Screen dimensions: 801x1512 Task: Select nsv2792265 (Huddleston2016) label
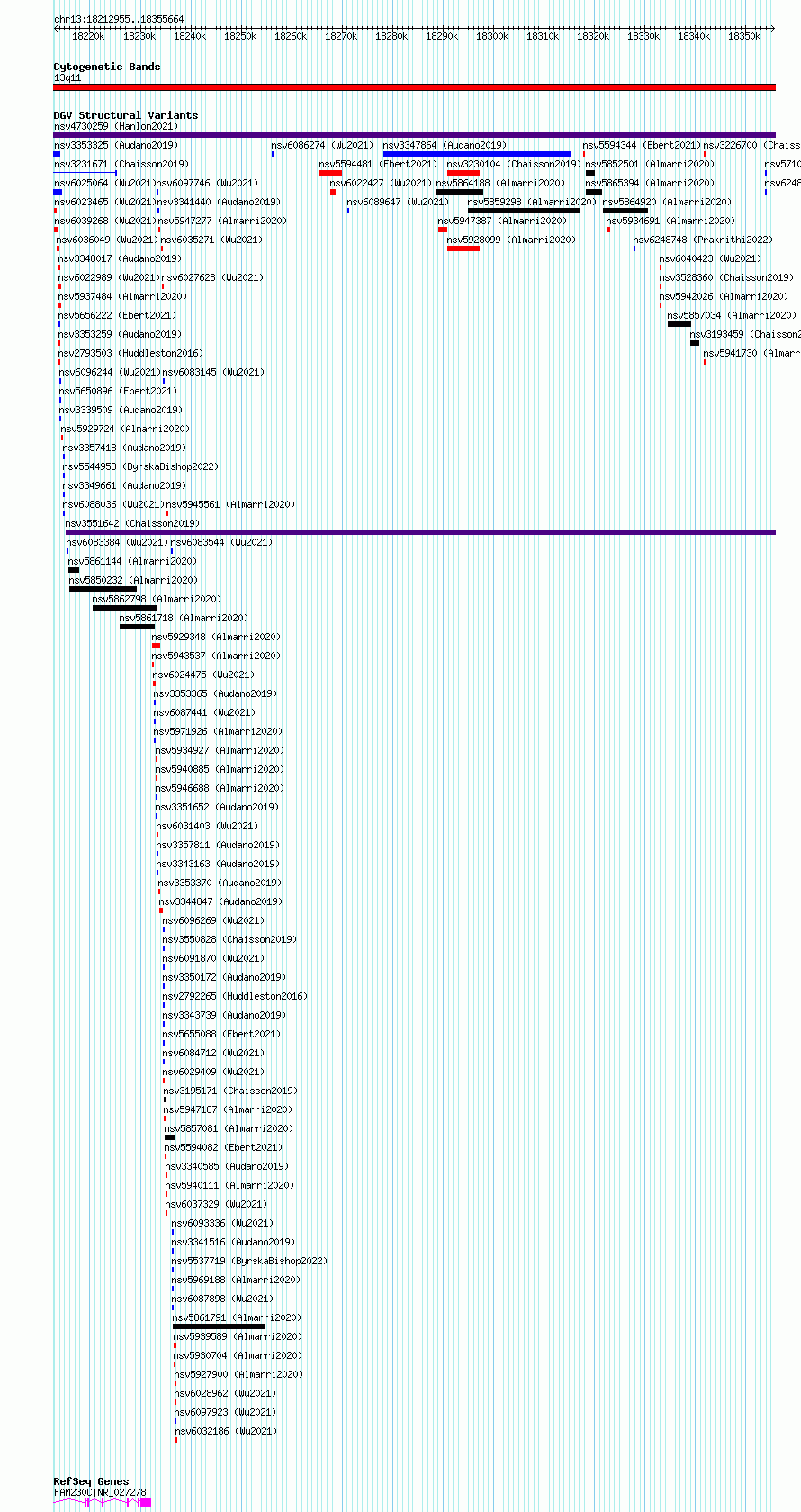coord(235,996)
